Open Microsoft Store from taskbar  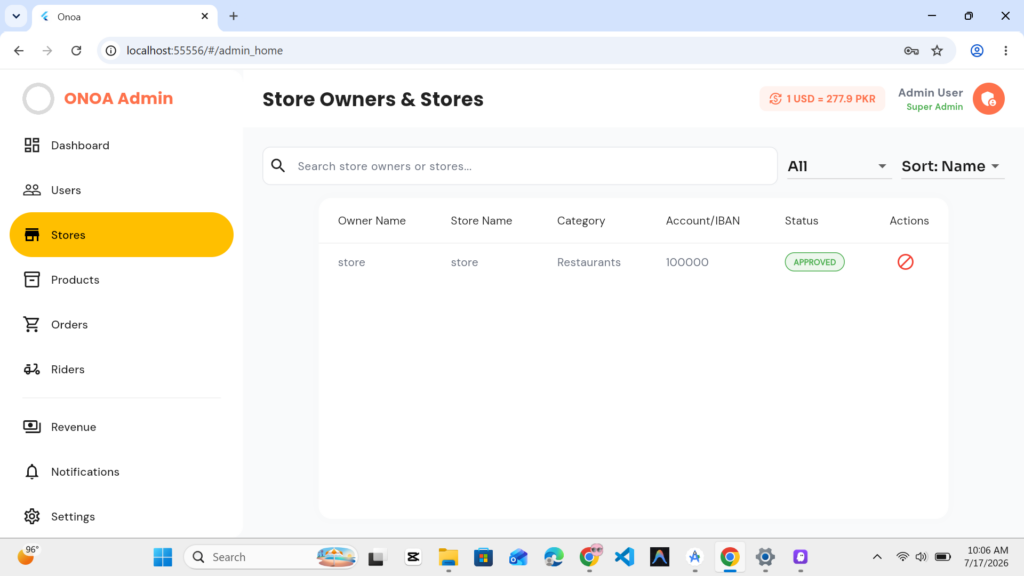click(483, 557)
